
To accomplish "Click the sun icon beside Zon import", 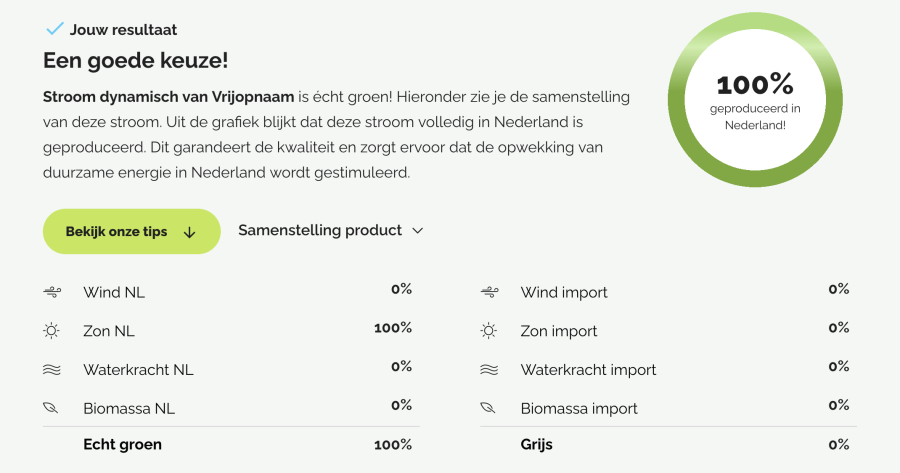I will [489, 331].
